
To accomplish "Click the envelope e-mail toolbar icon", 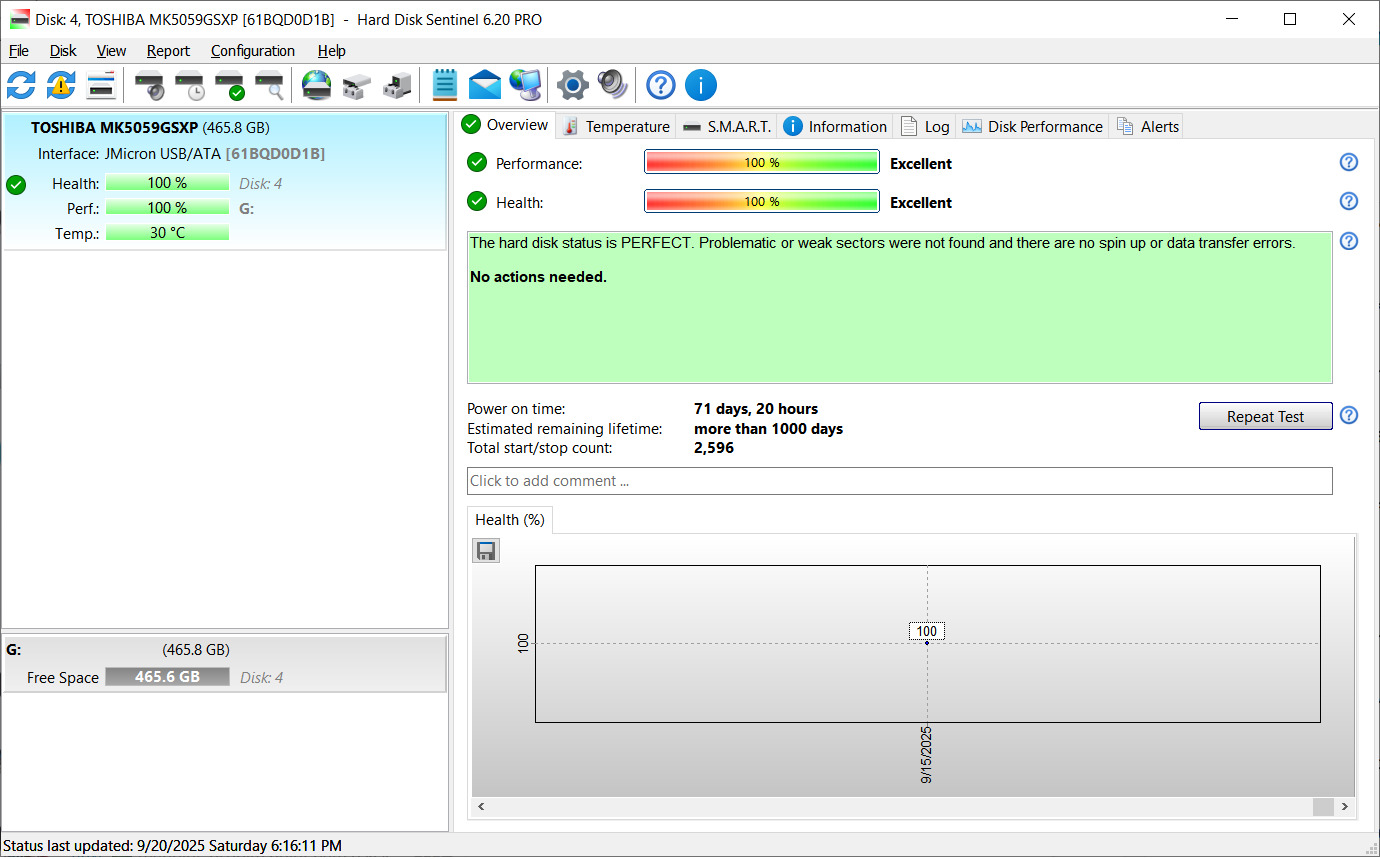I will pyautogui.click(x=485, y=85).
